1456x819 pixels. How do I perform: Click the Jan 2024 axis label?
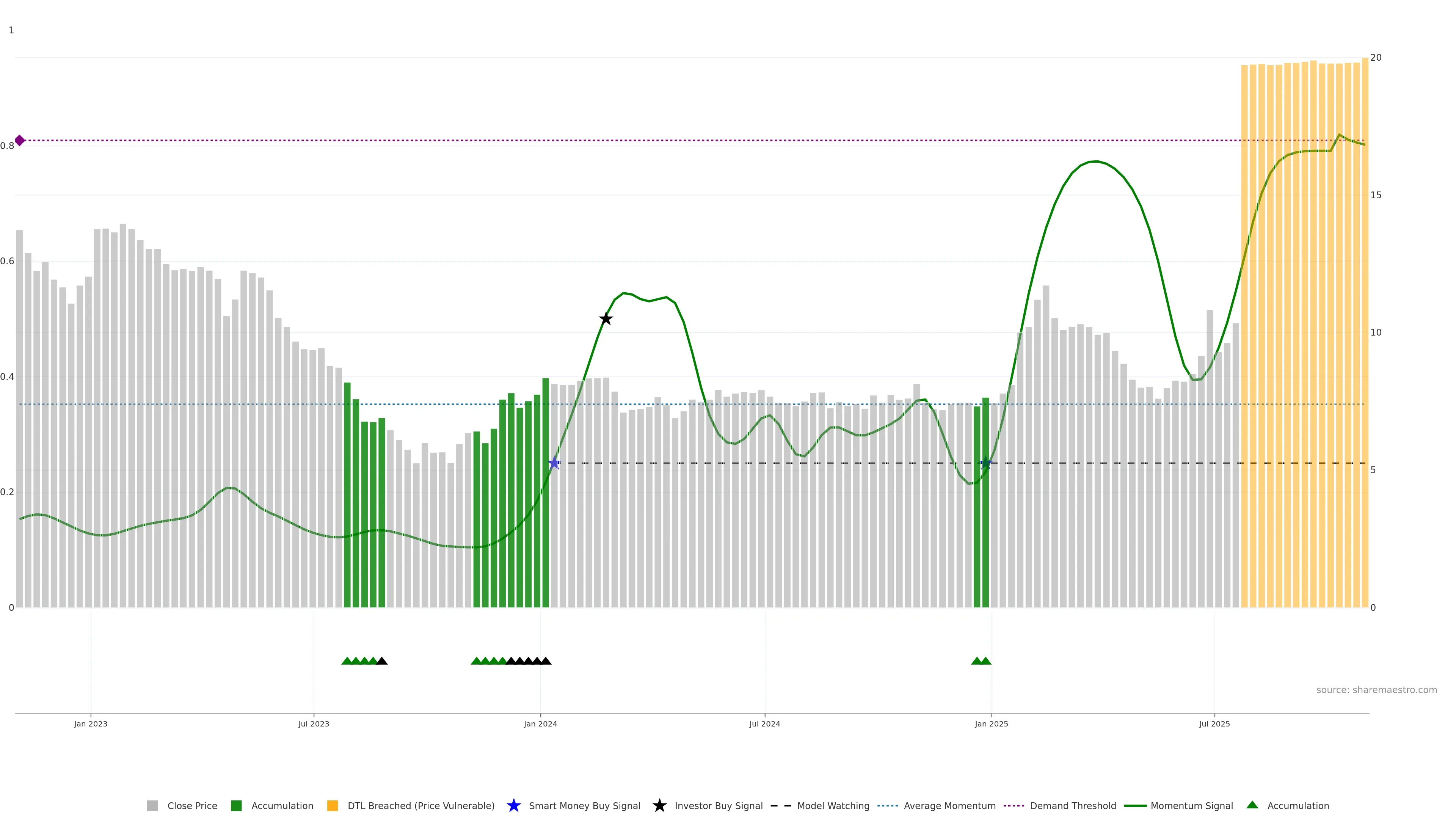540,723
